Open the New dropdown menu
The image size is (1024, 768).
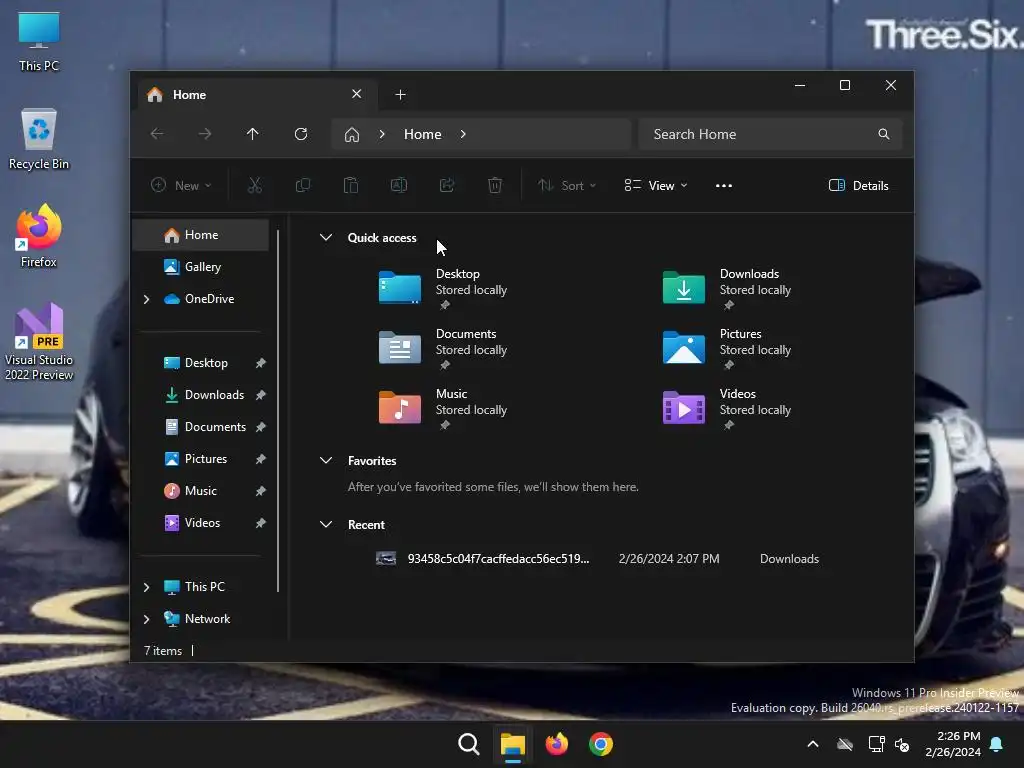[181, 185]
